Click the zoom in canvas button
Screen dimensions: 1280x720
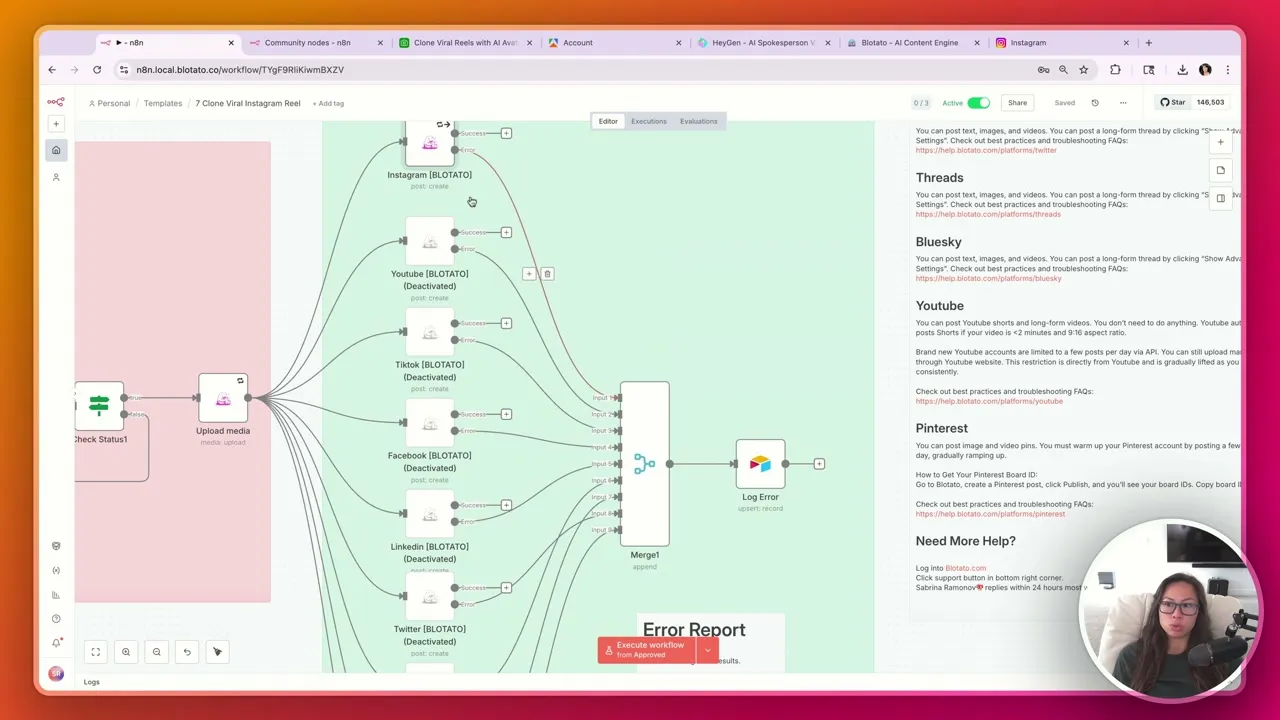126,652
